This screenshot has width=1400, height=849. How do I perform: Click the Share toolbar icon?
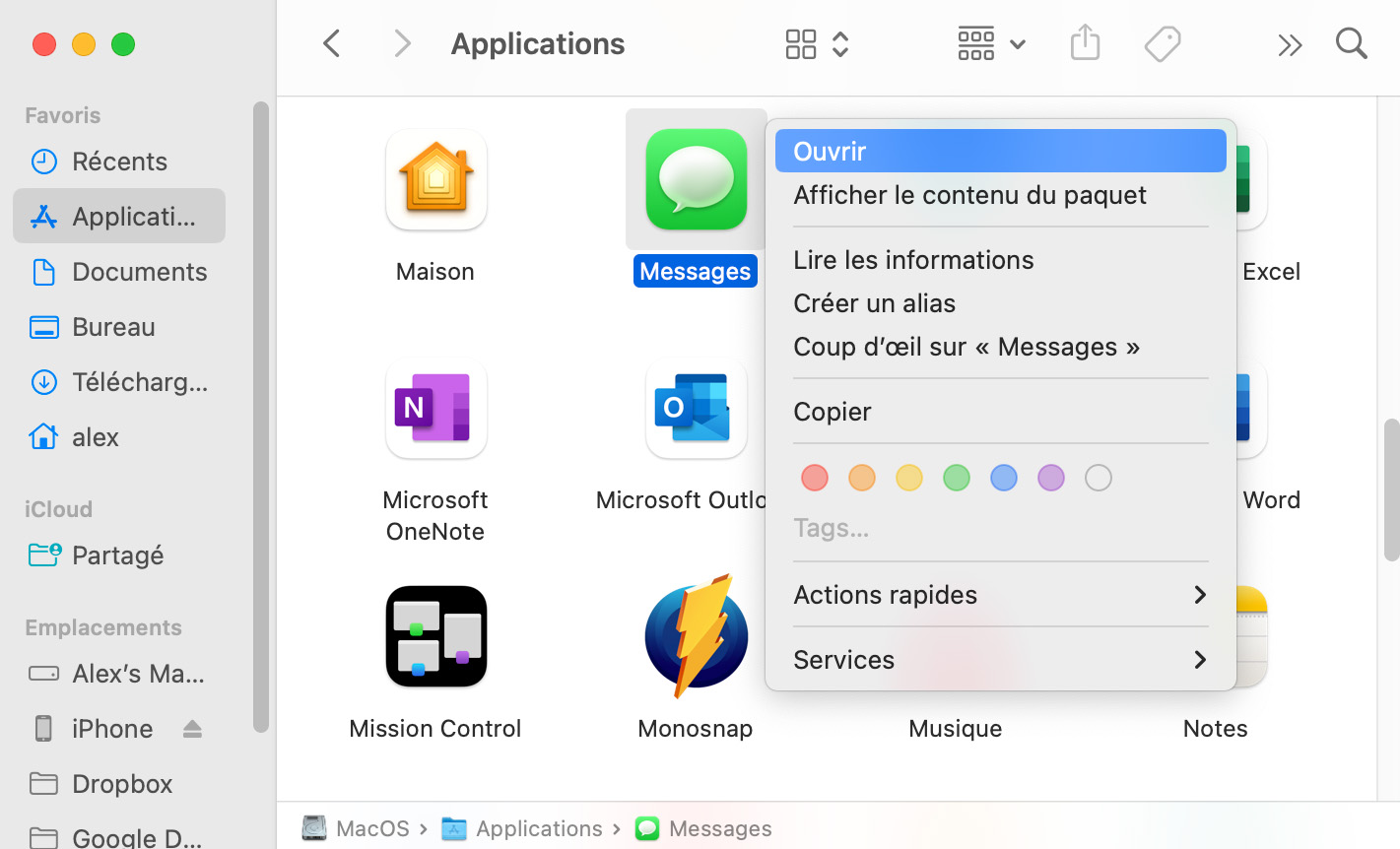(1085, 42)
